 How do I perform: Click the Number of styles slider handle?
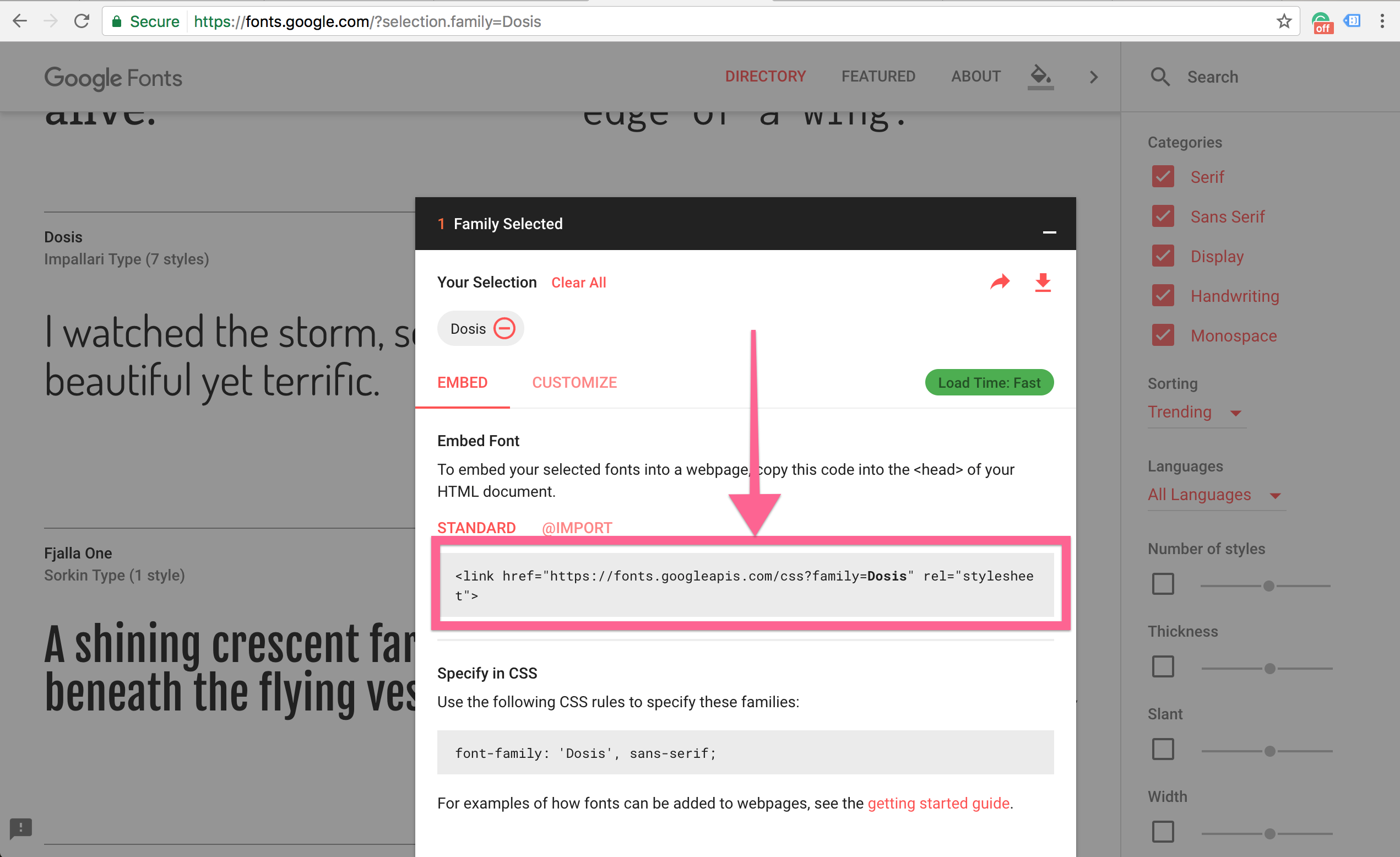1269,586
